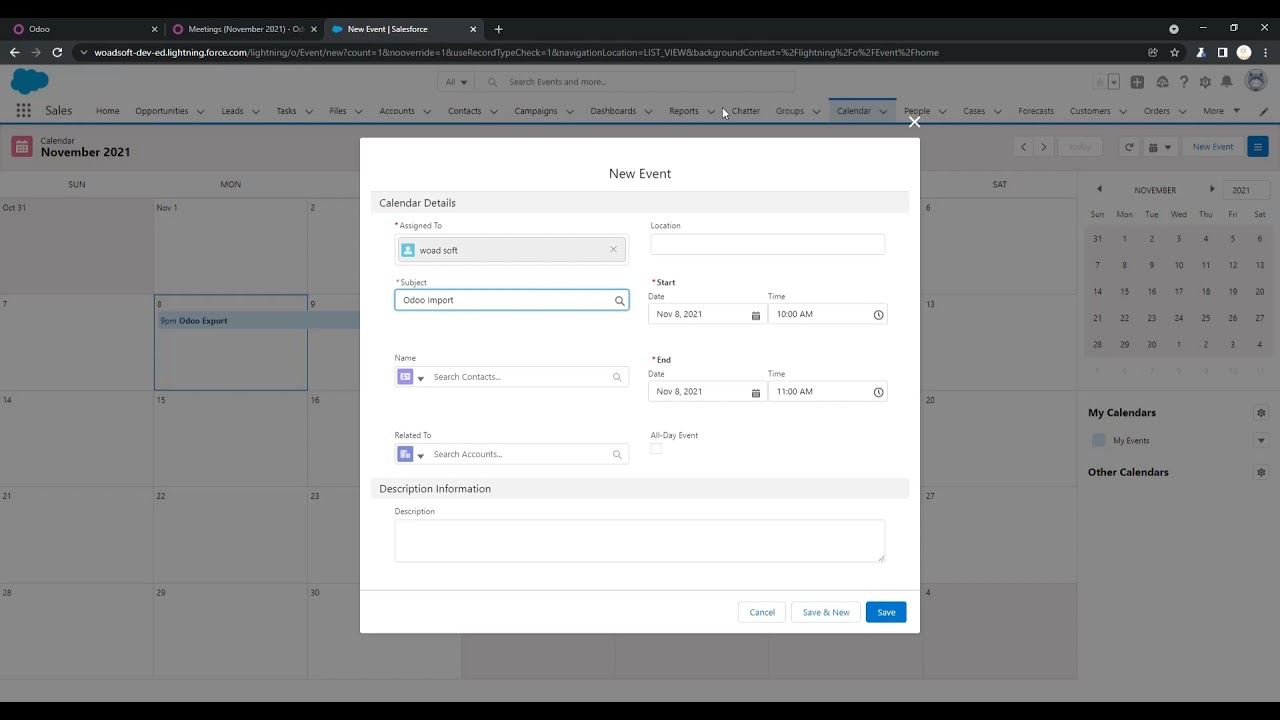Open the Home tab

(108, 111)
